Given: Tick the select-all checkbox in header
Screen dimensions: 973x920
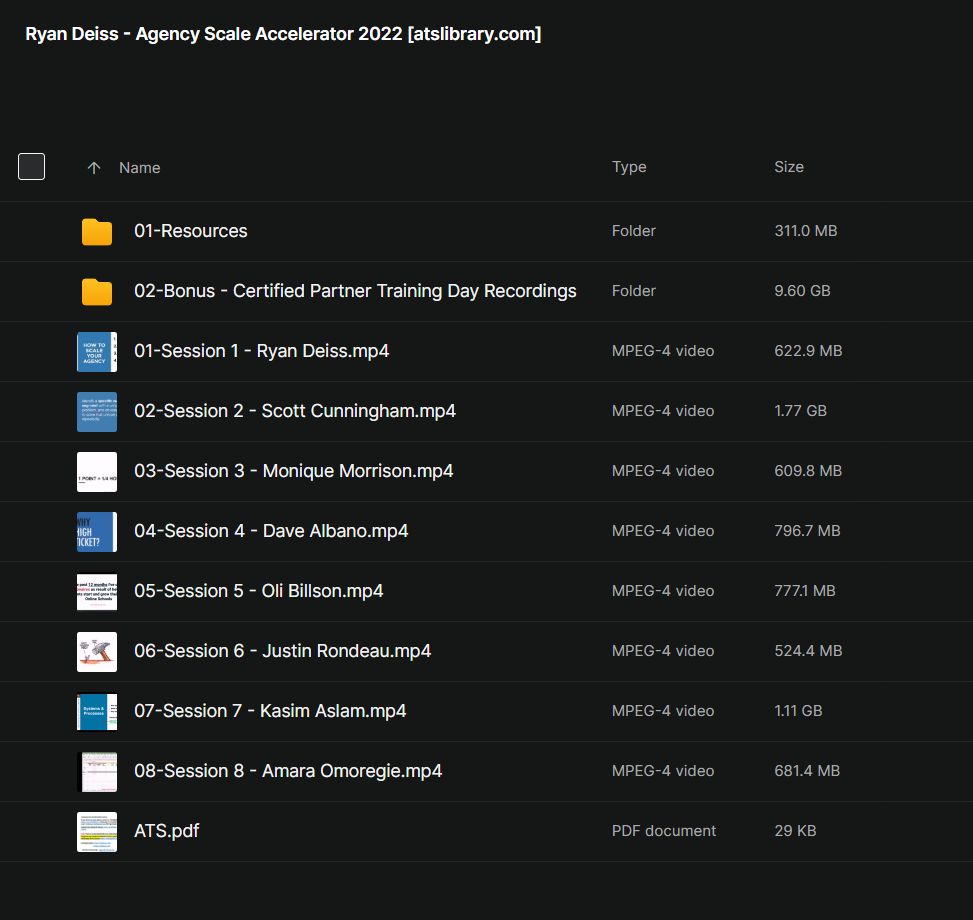Looking at the screenshot, I should (31, 166).
